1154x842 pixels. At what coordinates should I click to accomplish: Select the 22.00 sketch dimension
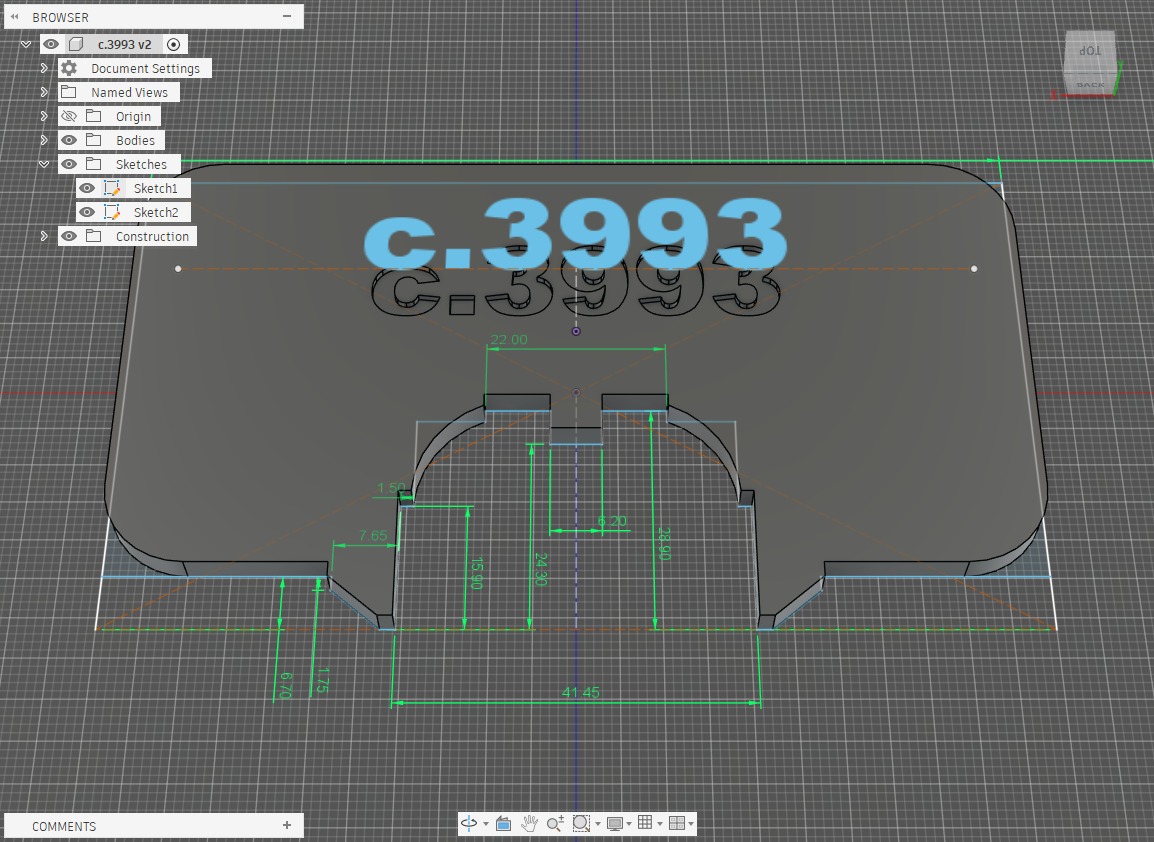pyautogui.click(x=509, y=339)
